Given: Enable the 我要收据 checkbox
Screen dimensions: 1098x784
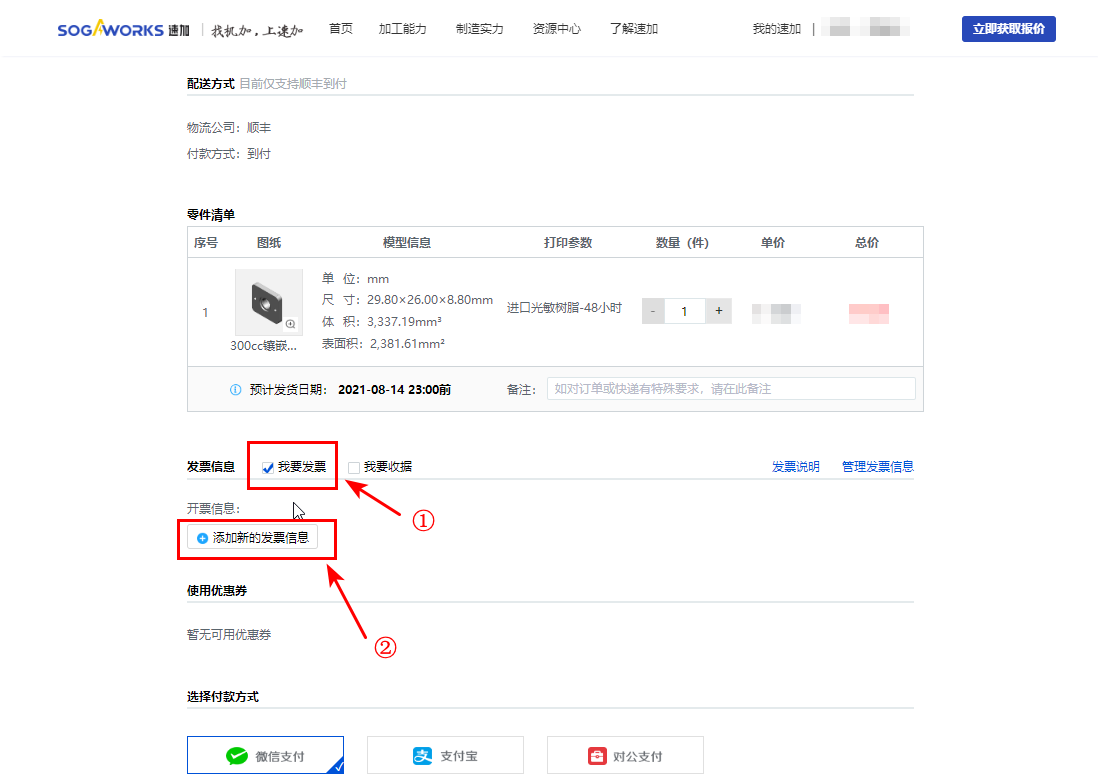Looking at the screenshot, I should (x=353, y=466).
